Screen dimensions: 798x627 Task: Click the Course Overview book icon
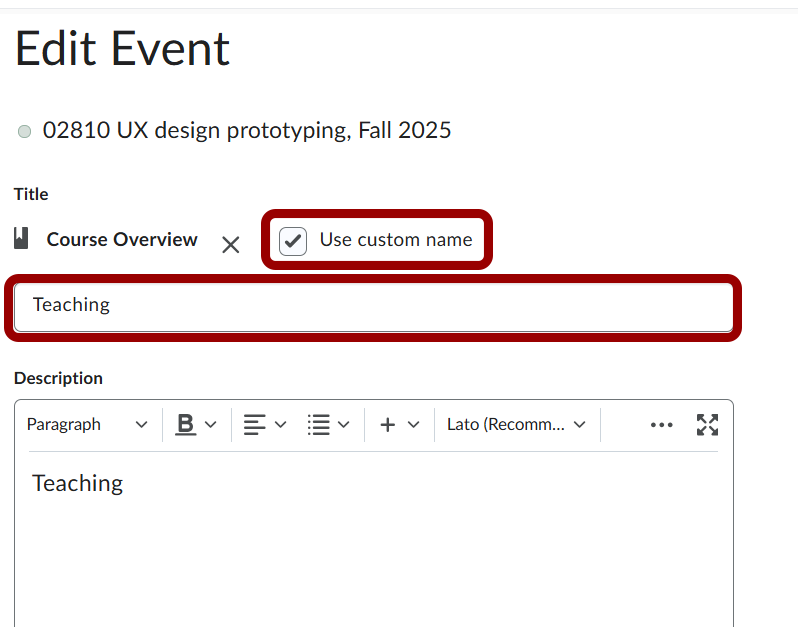point(21,239)
